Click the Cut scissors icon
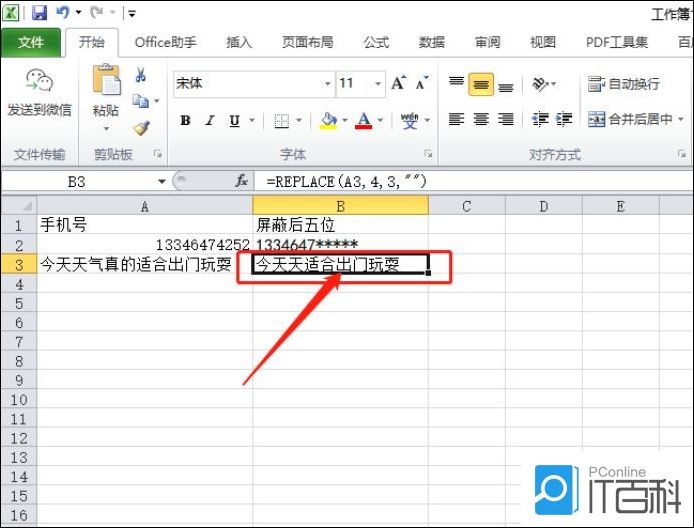Screen dimensions: 694x528 point(141,75)
